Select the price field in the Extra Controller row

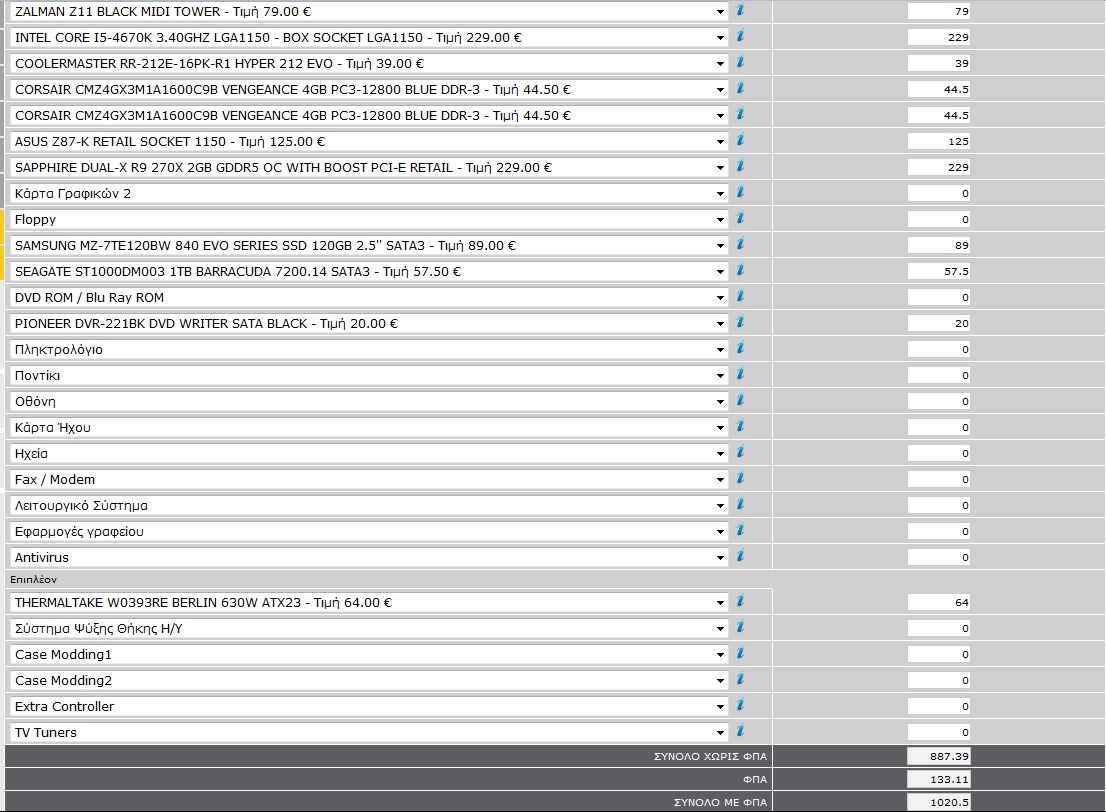(x=939, y=706)
